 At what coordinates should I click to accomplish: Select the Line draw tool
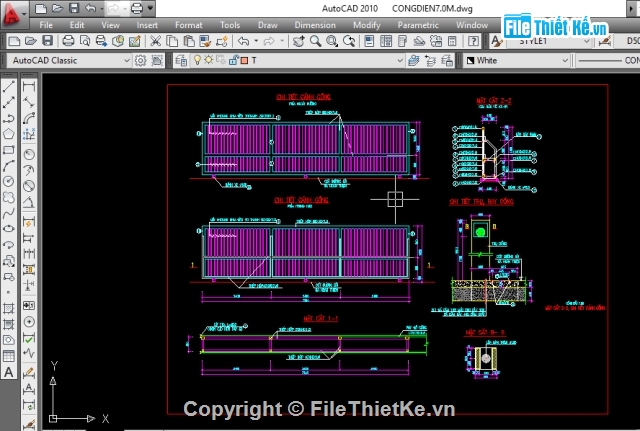tap(9, 86)
